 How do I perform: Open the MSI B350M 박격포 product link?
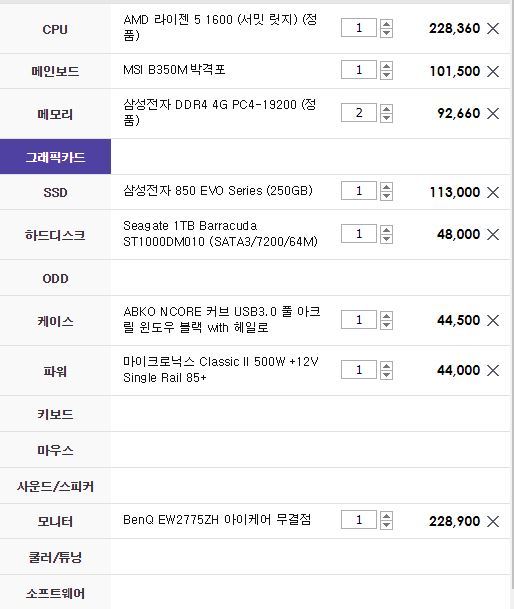[x=174, y=70]
